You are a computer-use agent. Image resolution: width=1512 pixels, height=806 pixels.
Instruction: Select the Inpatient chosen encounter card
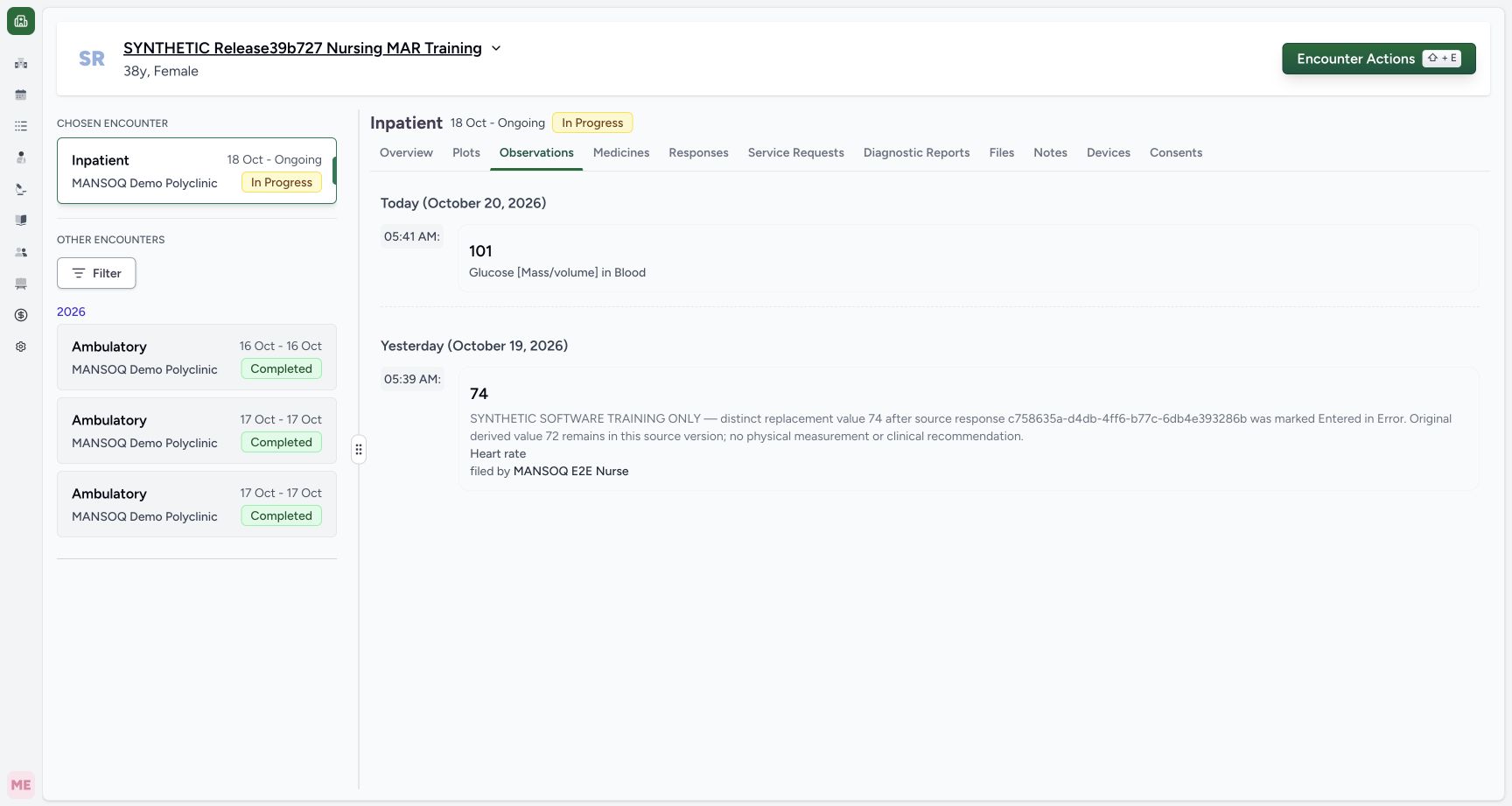tap(197, 171)
